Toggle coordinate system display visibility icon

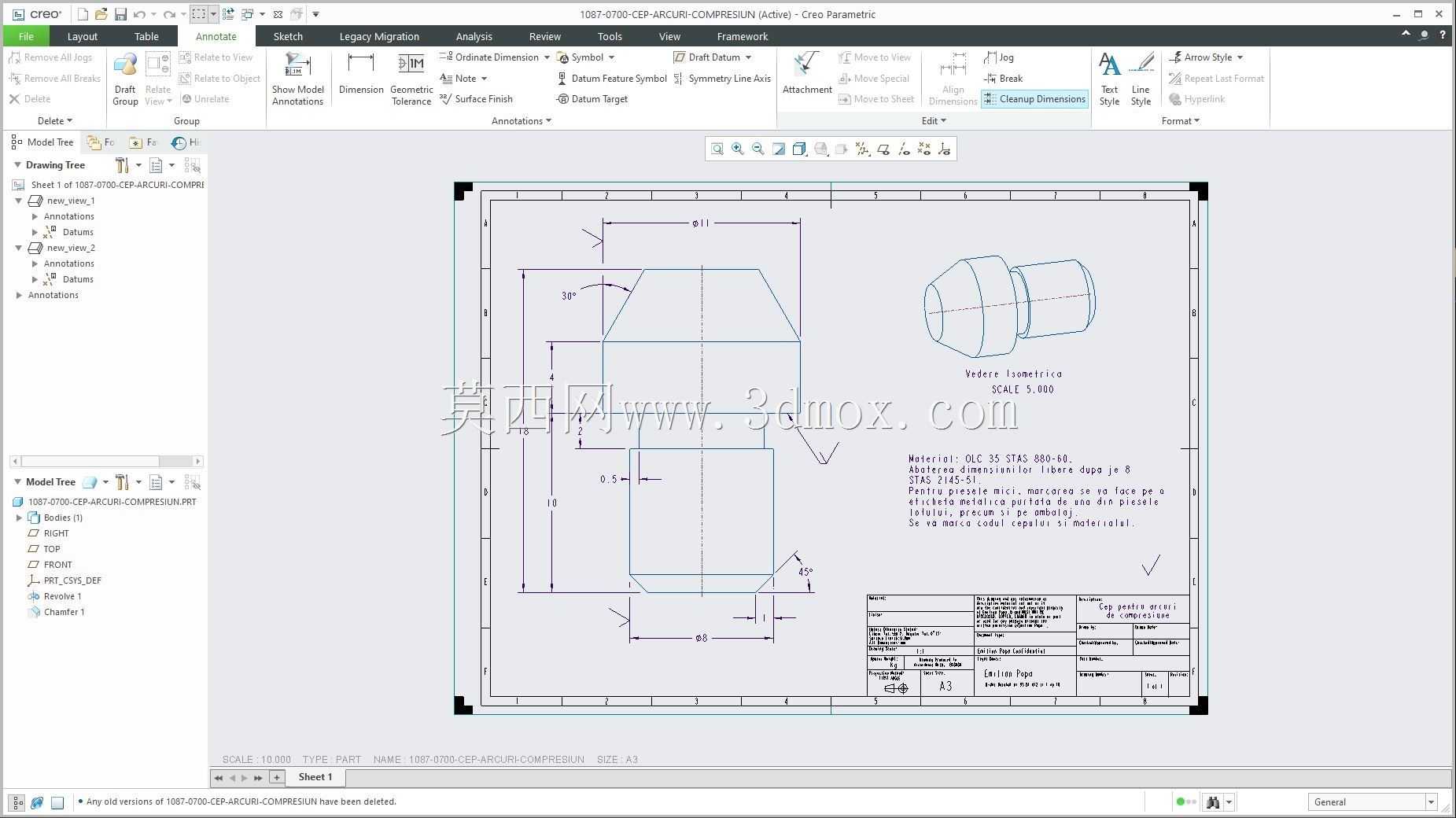945,149
